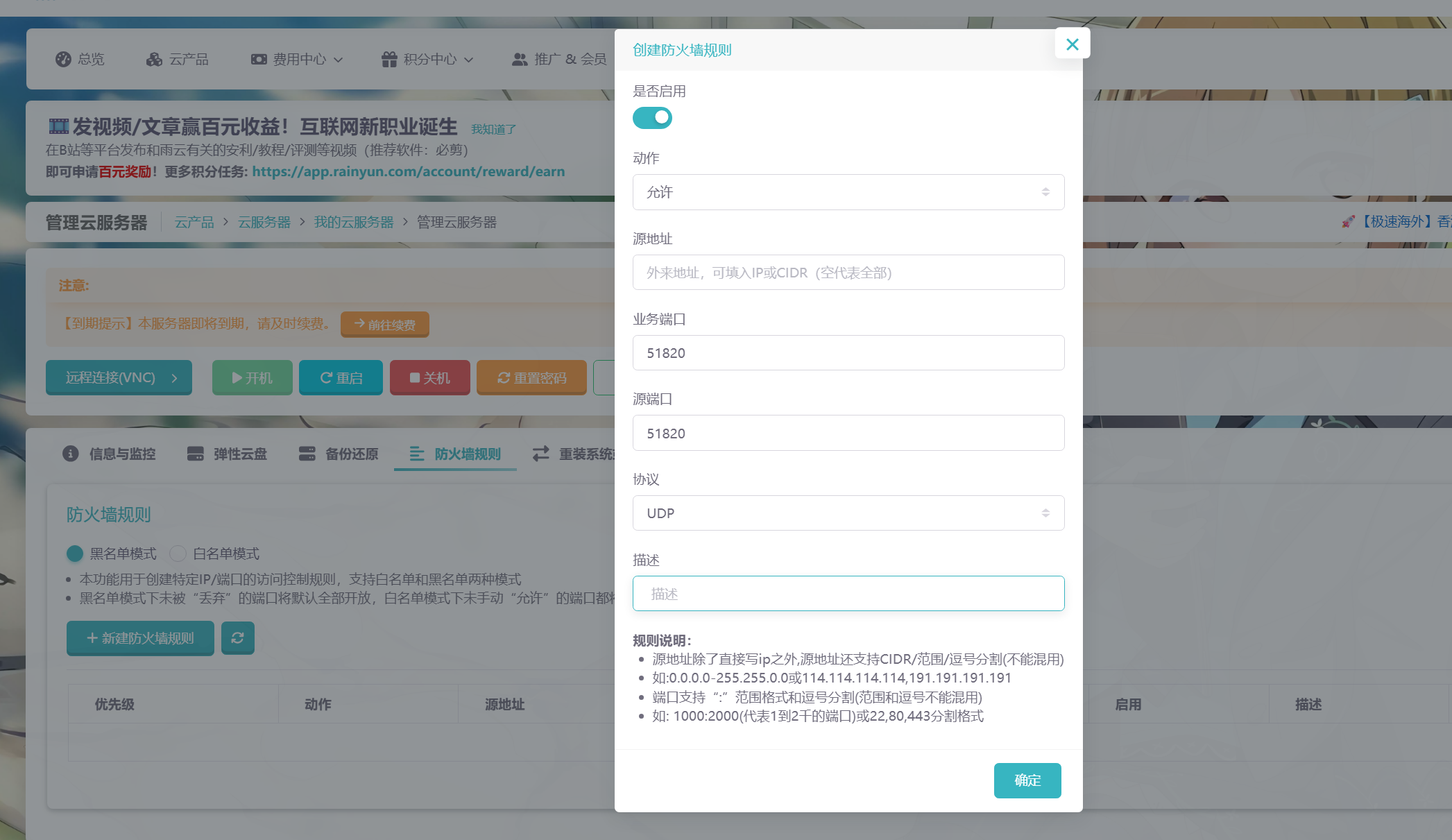Select 白名单模式 radio button
The image size is (1452, 840).
[178, 553]
